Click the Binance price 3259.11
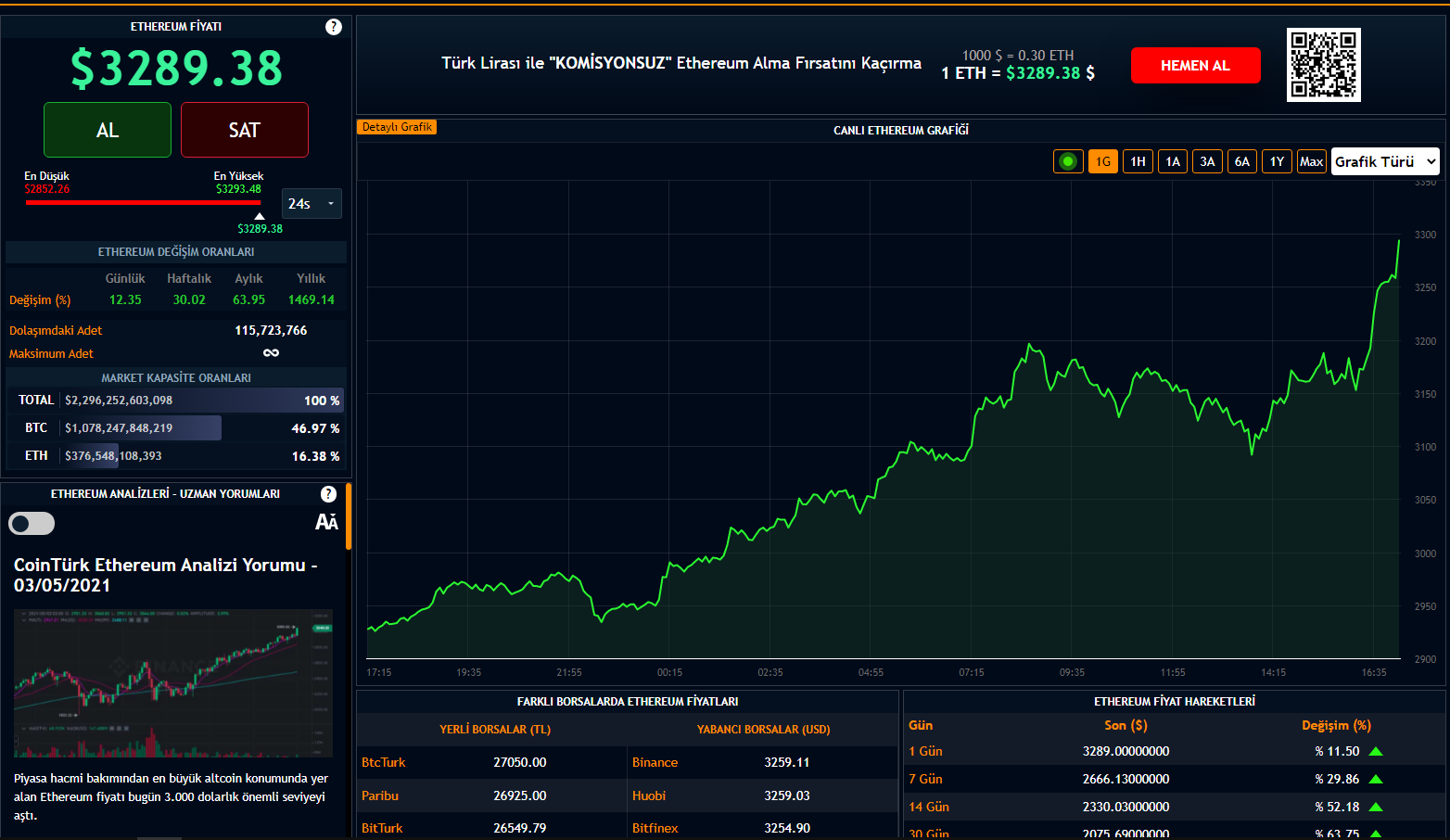 coord(787,763)
